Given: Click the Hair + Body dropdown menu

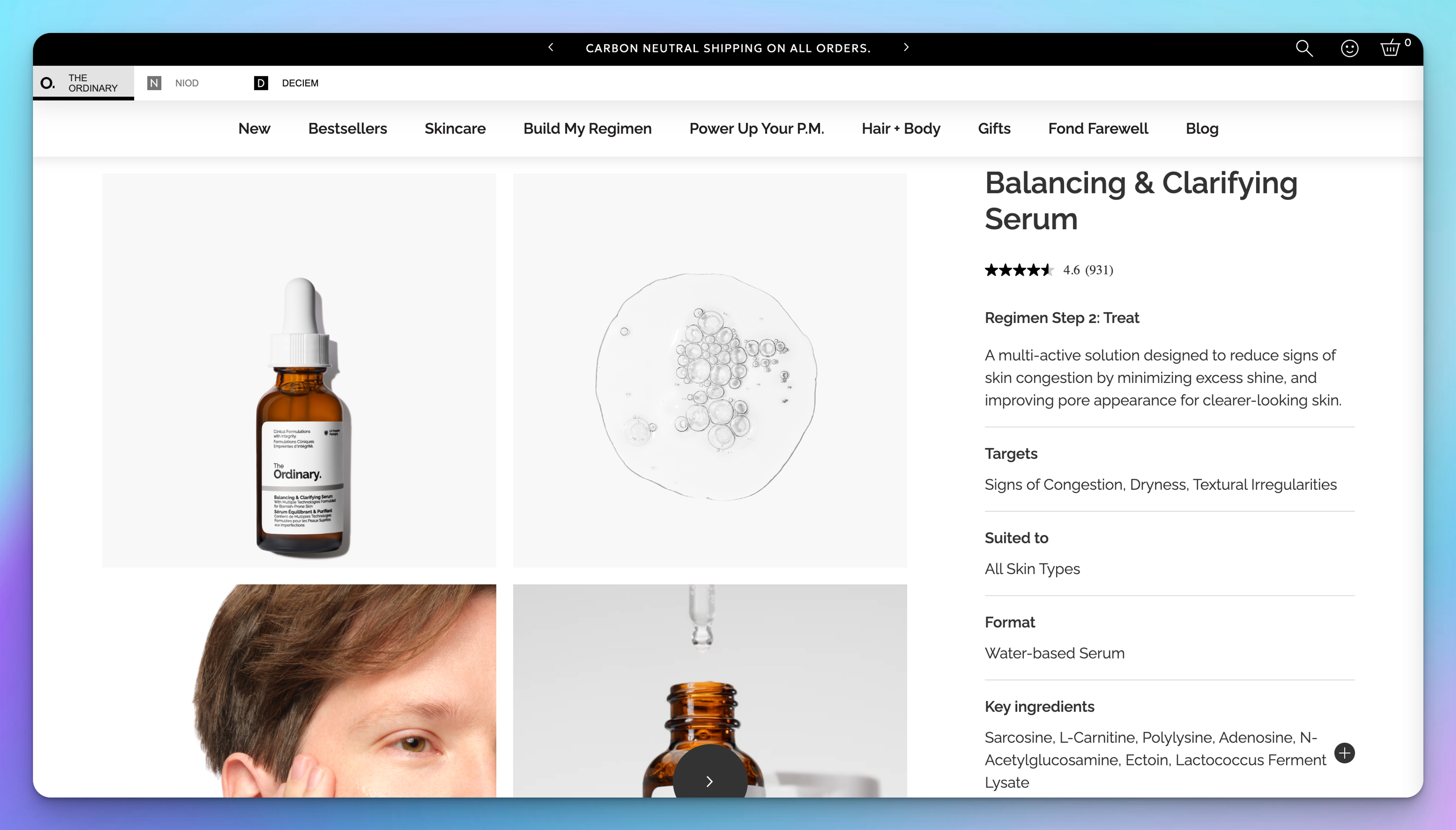Looking at the screenshot, I should [900, 128].
